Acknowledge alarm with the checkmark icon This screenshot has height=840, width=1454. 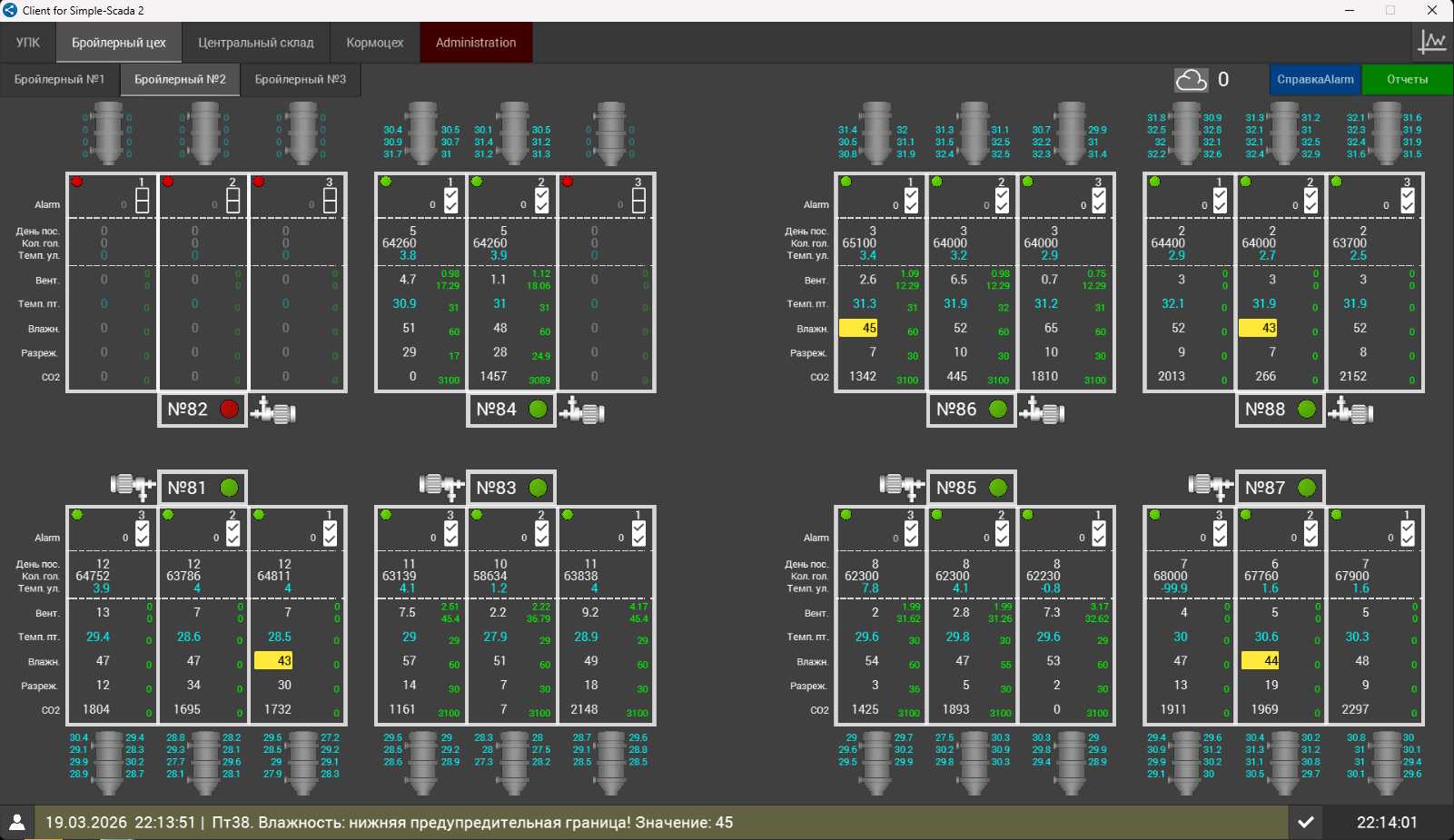coord(1305,822)
